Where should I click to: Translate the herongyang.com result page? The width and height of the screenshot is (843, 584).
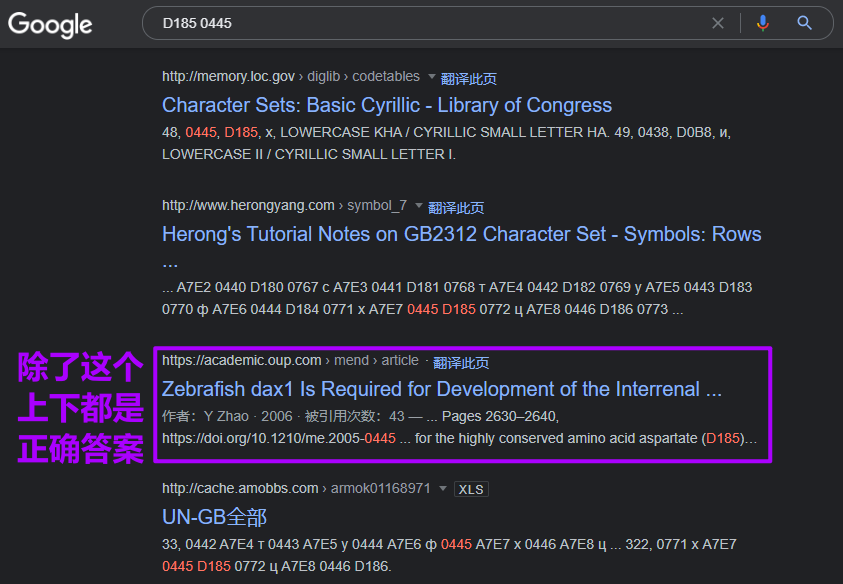point(456,208)
